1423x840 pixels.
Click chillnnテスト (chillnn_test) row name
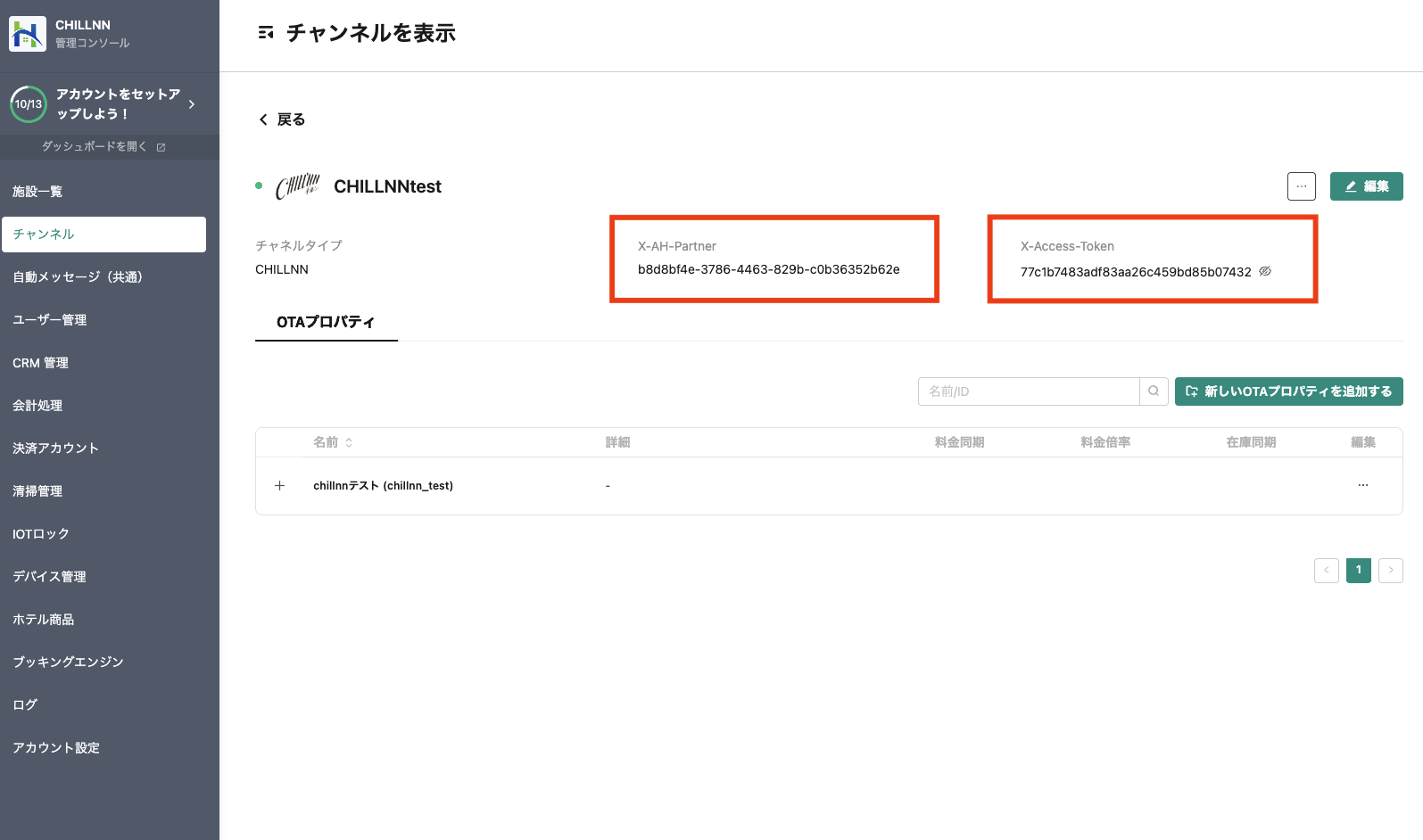(x=383, y=486)
